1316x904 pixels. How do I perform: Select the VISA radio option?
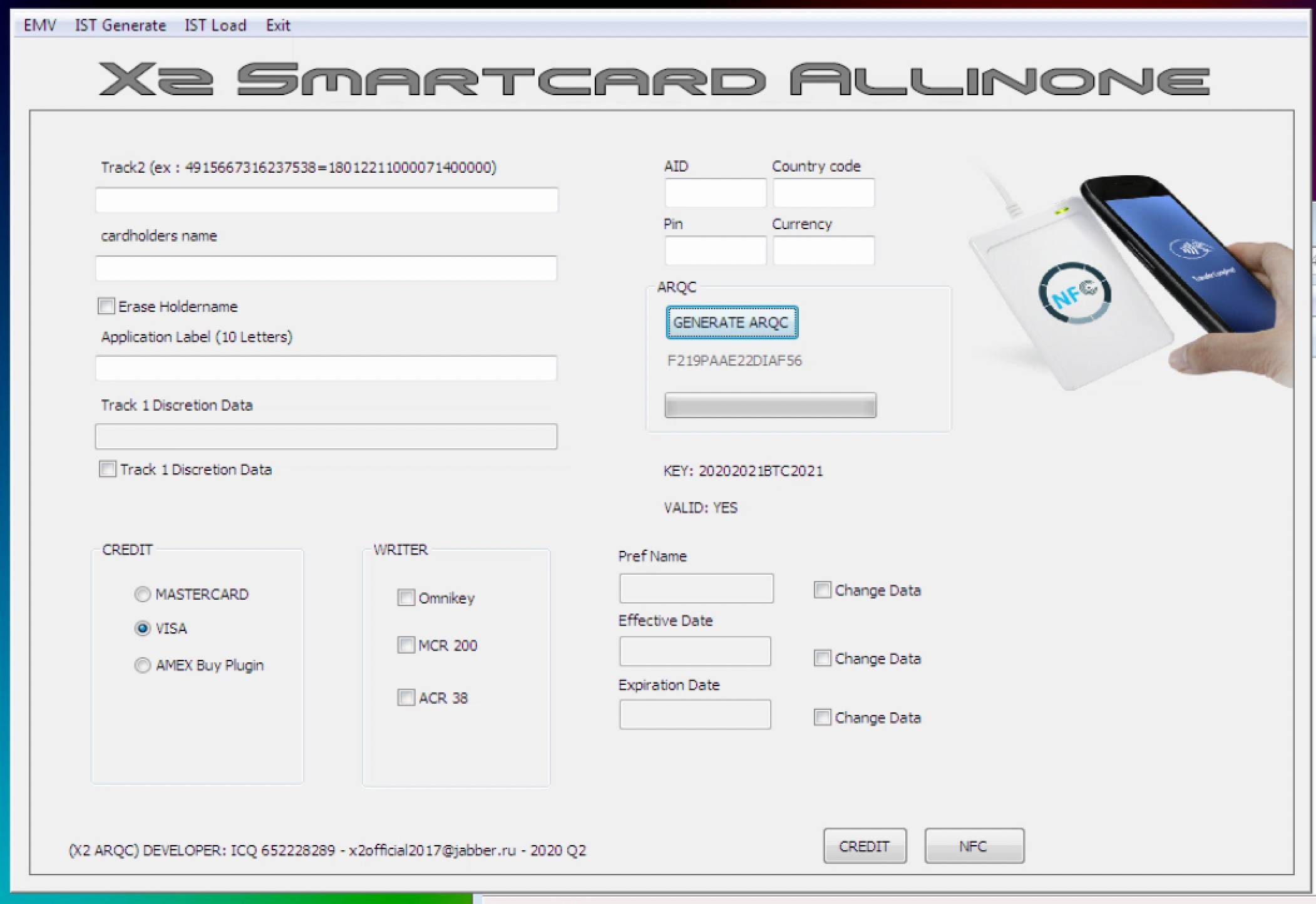click(143, 628)
